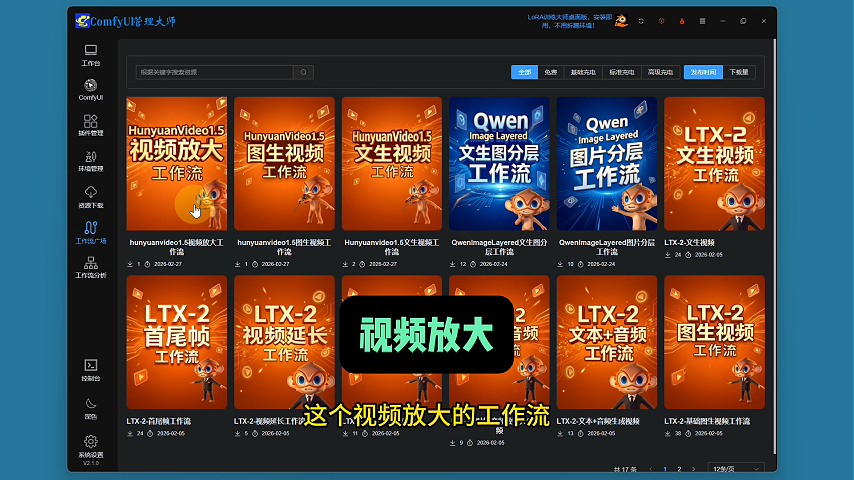
Task: Select the 免费 filter tab
Action: click(551, 72)
